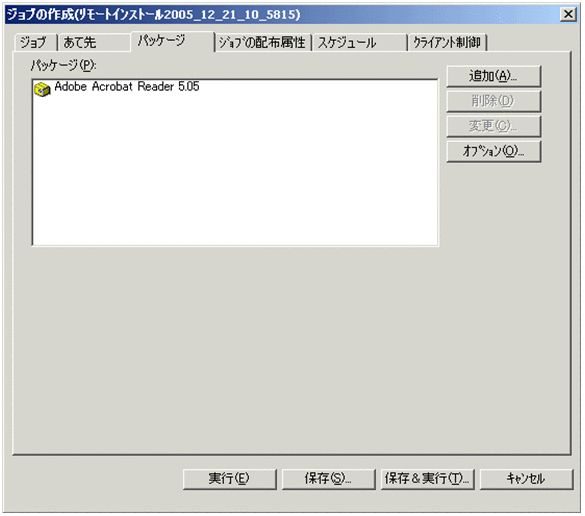Open the ジョブの配布属性 tab
This screenshot has height=516, width=585.
click(x=263, y=42)
